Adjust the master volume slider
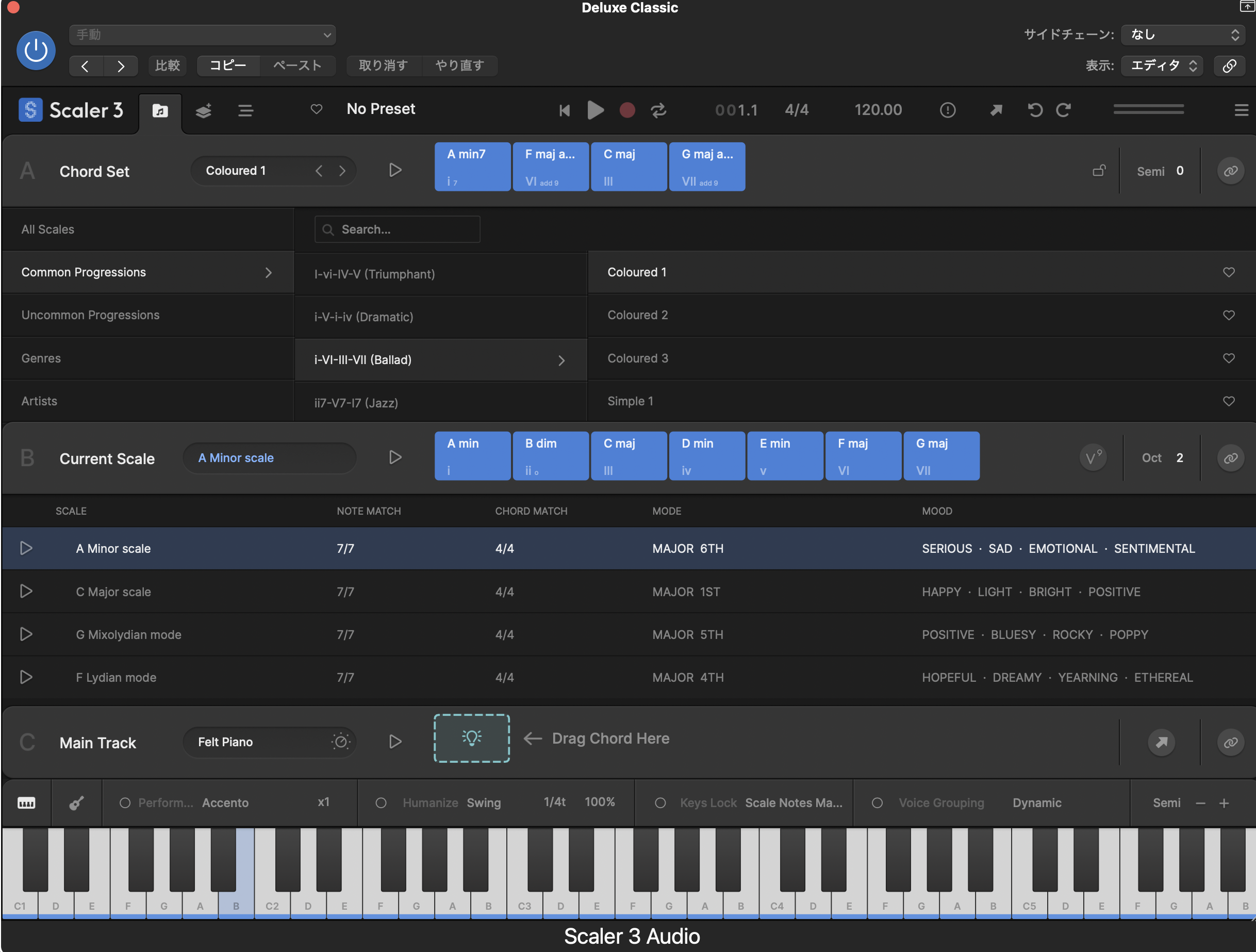1256x952 pixels. click(x=1148, y=109)
